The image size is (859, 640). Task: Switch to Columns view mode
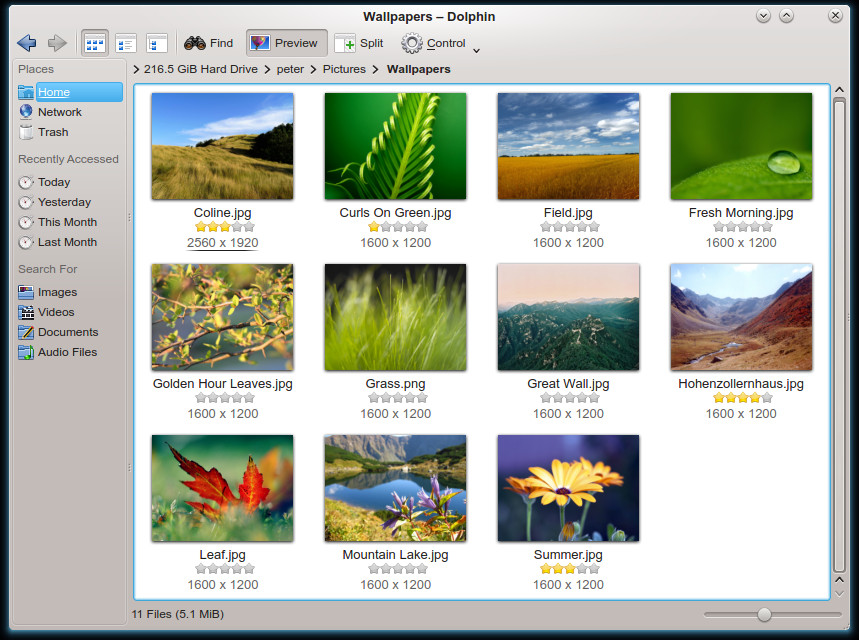(x=156, y=43)
